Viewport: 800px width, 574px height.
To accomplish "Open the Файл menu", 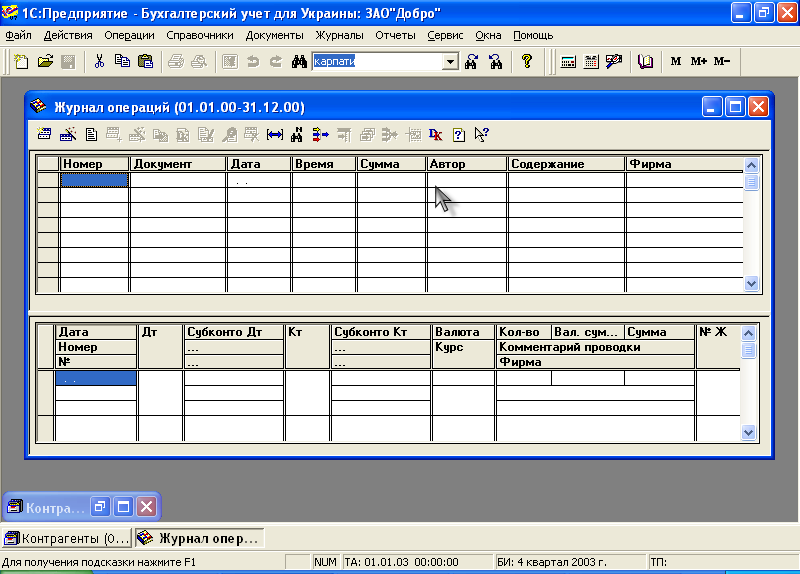I will tap(18, 35).
